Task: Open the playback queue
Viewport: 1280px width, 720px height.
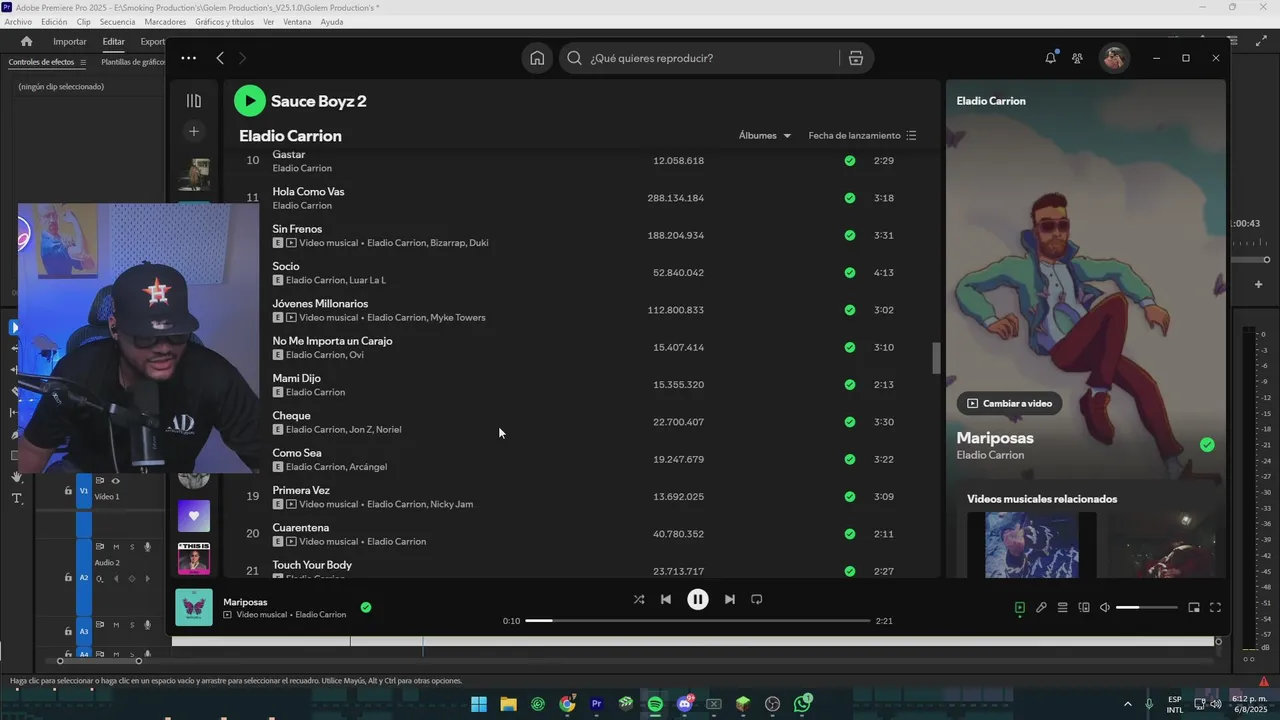Action: click(1063, 607)
